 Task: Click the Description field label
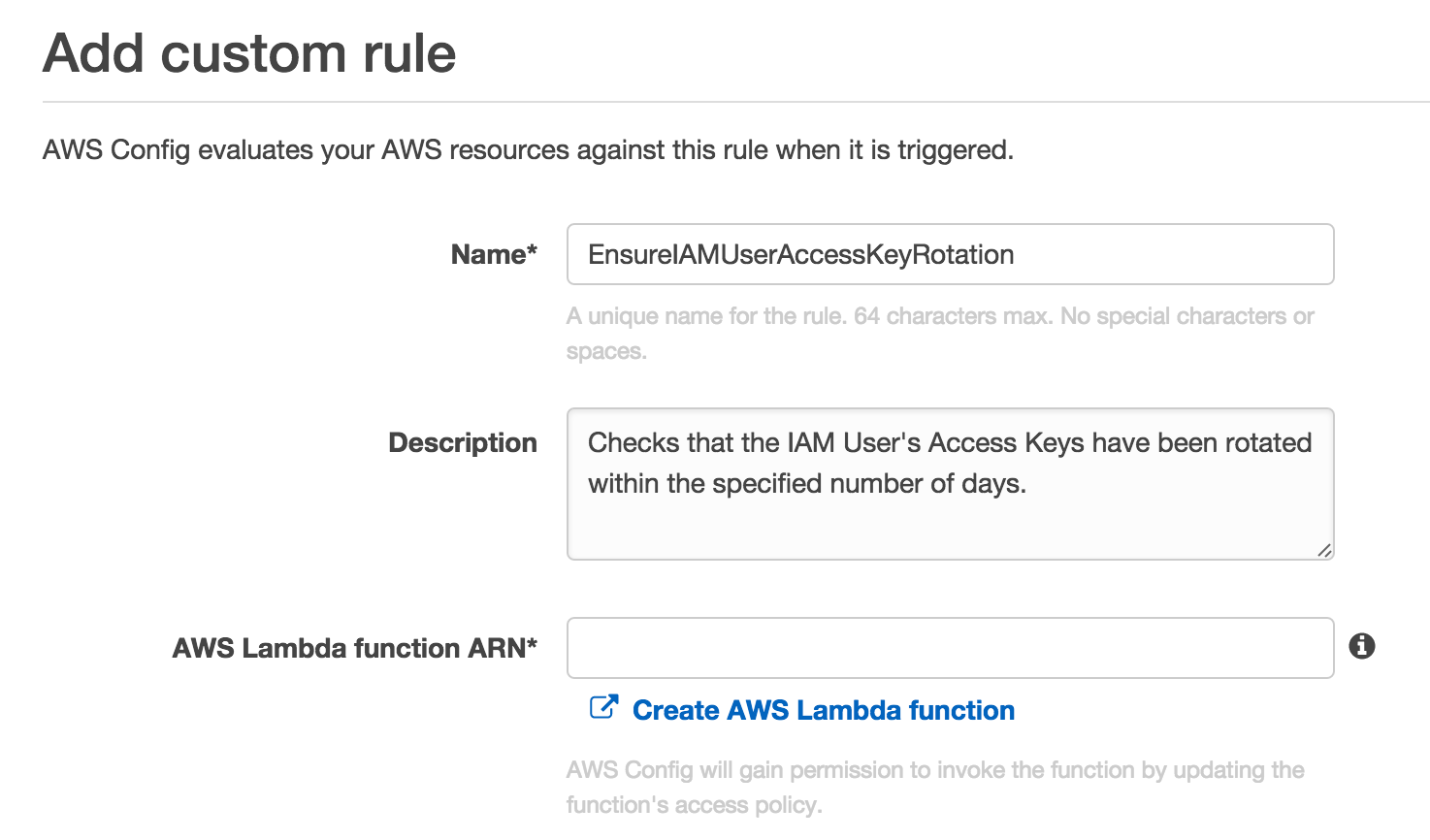(462, 442)
